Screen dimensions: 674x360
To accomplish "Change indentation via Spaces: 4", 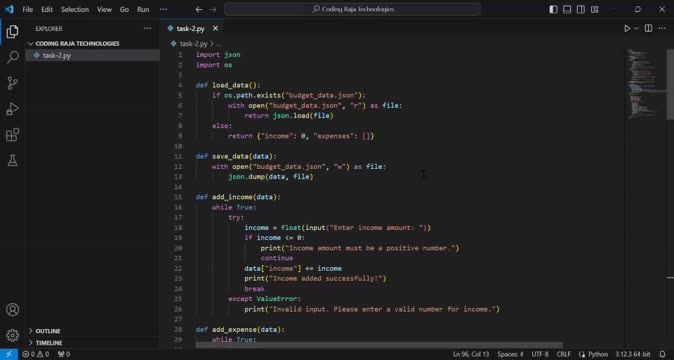I will (510, 354).
